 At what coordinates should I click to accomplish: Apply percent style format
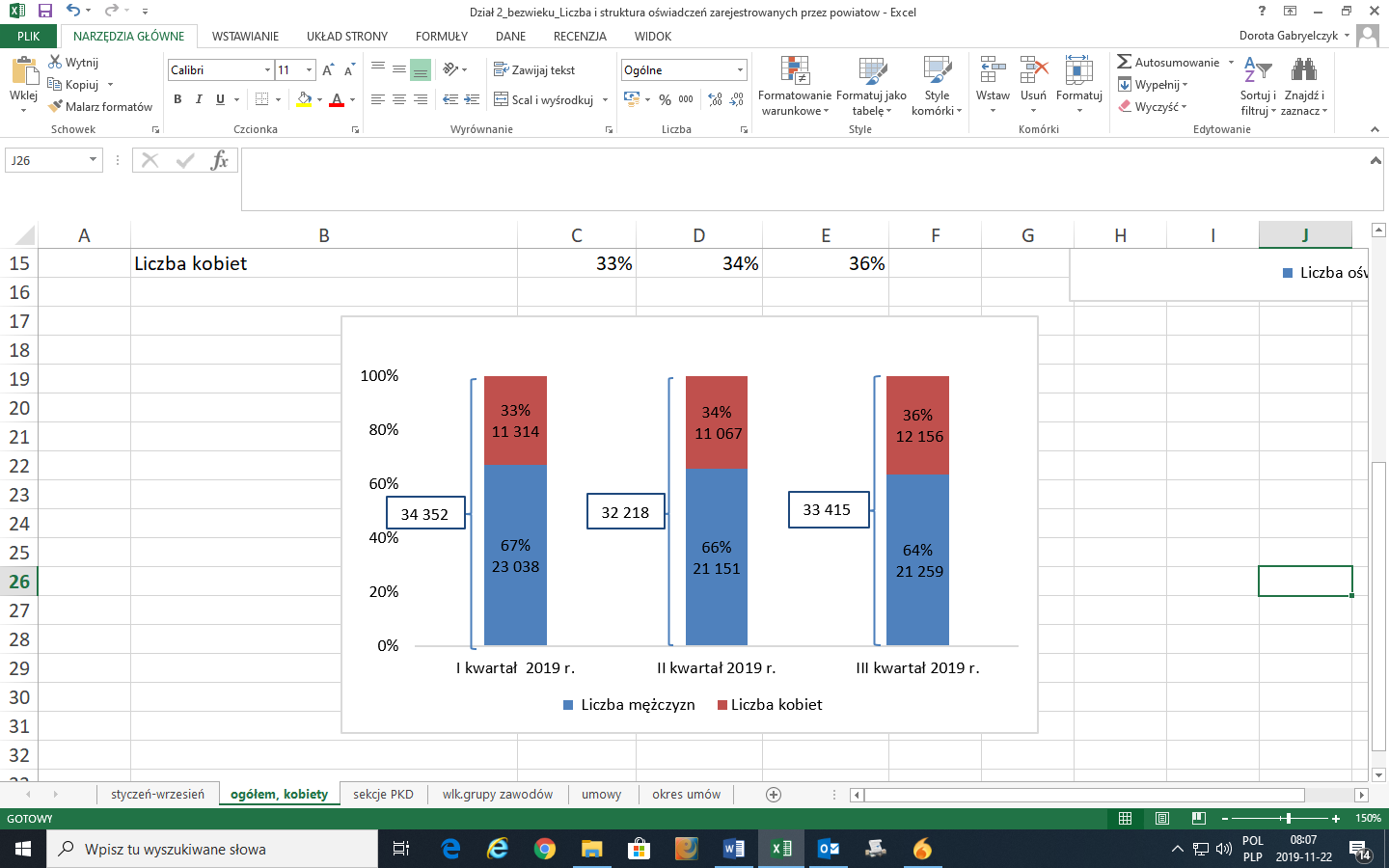[665, 99]
